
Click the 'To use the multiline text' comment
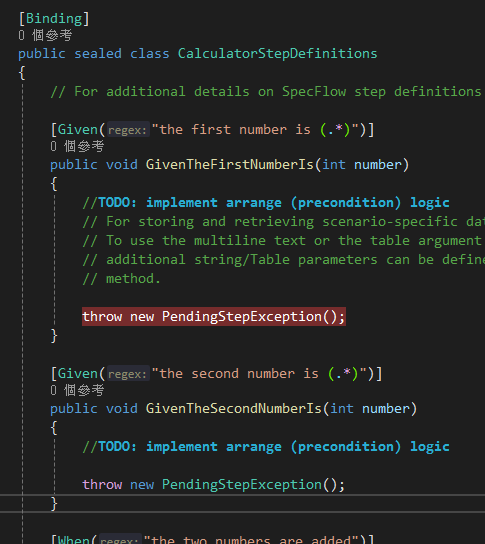pyautogui.click(x=282, y=241)
